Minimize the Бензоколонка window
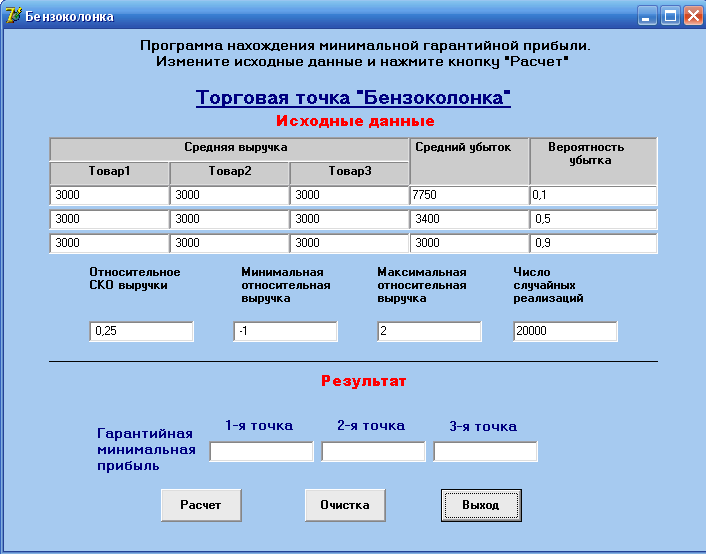The width and height of the screenshot is (706, 554). (647, 16)
